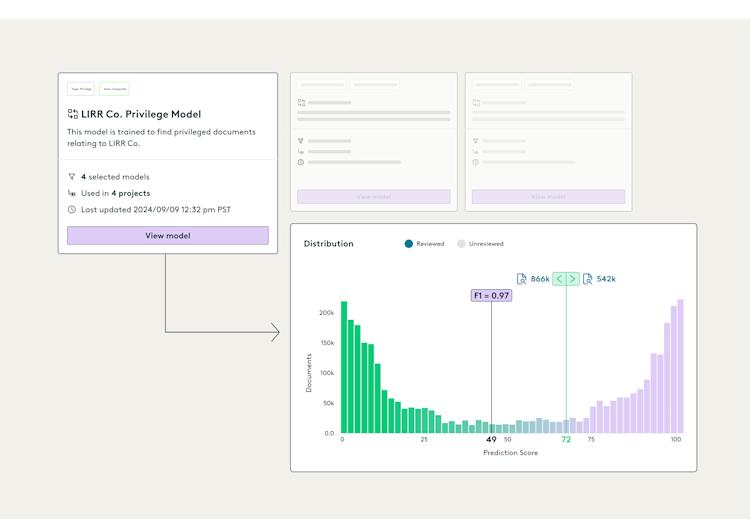The width and height of the screenshot is (750, 519).
Task: Click the 75 x-axis tick label
Action: point(591,439)
